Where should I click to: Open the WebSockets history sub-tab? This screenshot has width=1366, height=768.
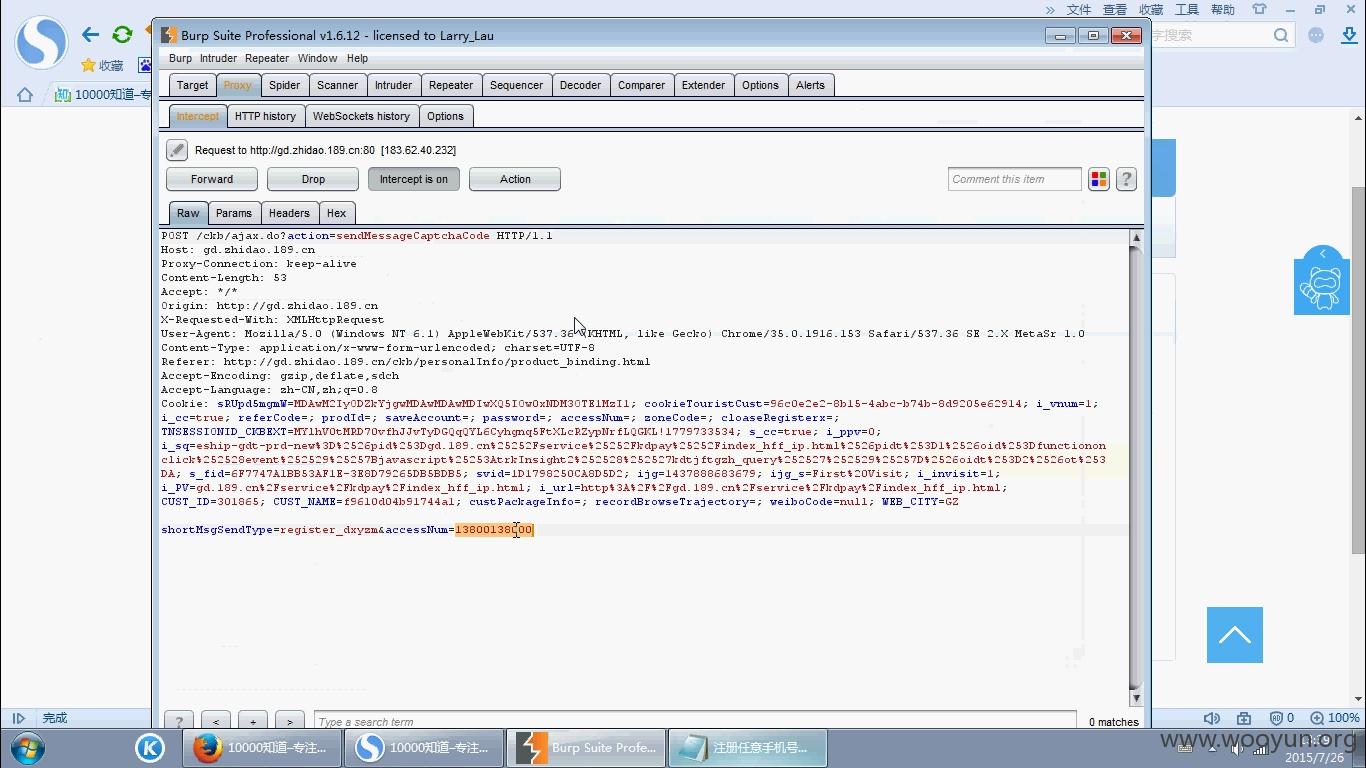pyautogui.click(x=361, y=116)
